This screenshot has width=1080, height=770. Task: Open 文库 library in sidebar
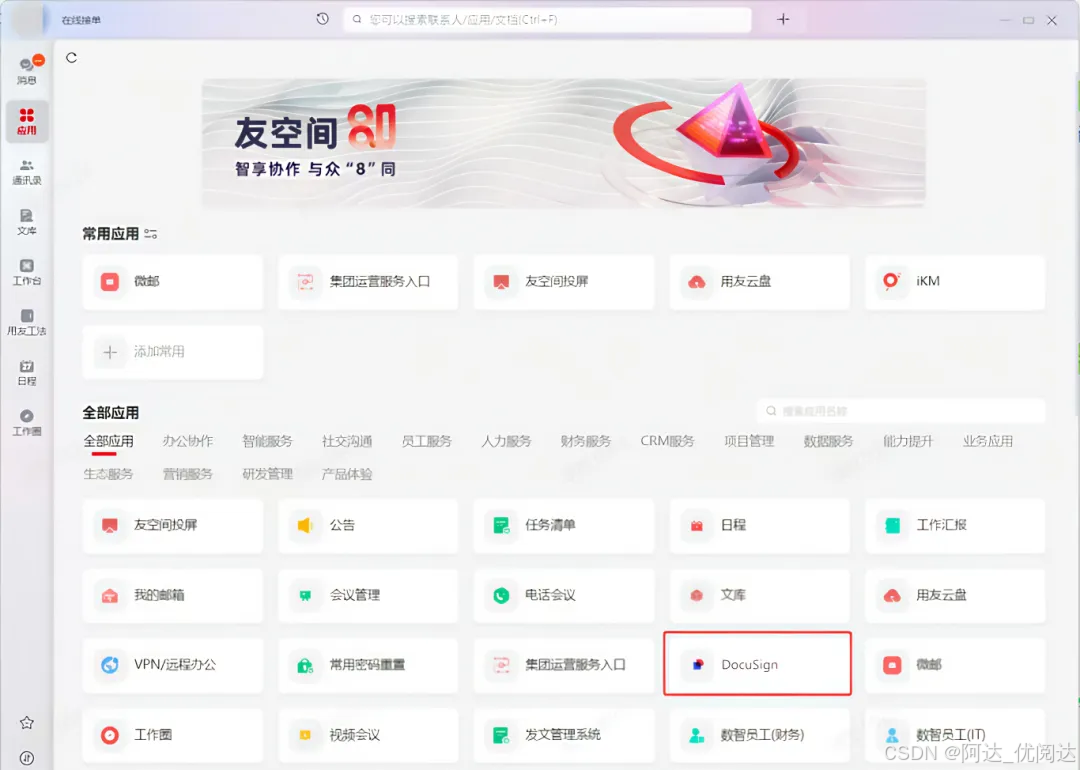[27, 222]
